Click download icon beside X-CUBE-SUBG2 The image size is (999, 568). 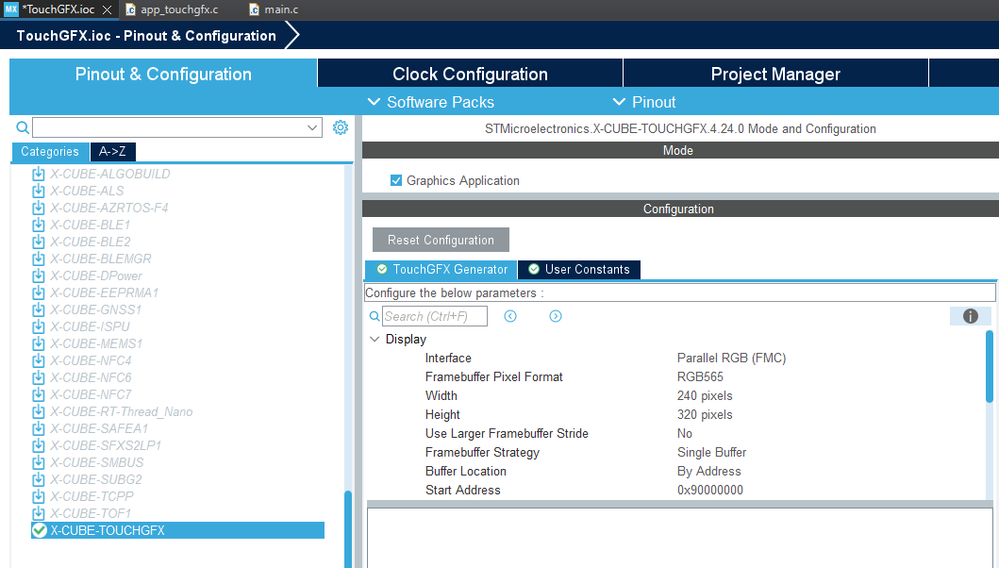(x=38, y=479)
